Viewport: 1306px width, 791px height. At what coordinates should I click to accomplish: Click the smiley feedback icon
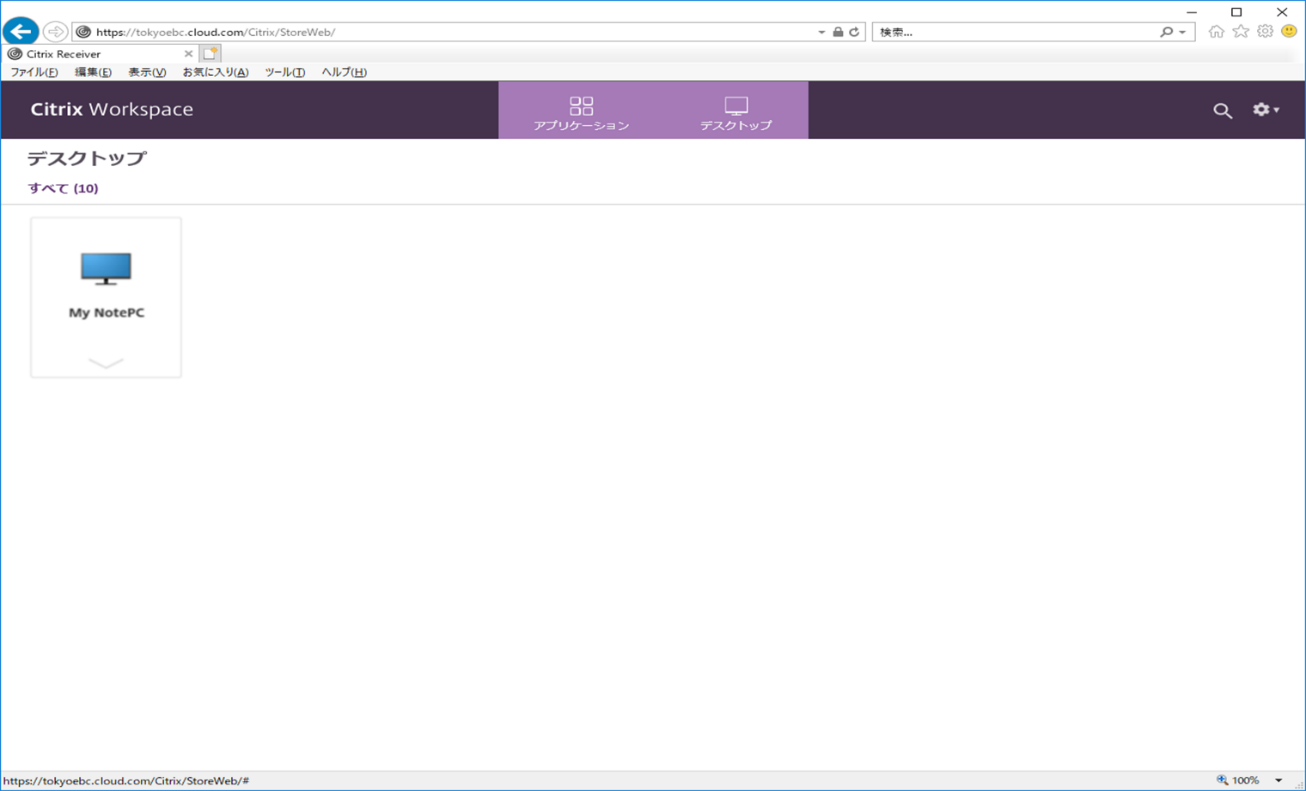tap(1289, 32)
